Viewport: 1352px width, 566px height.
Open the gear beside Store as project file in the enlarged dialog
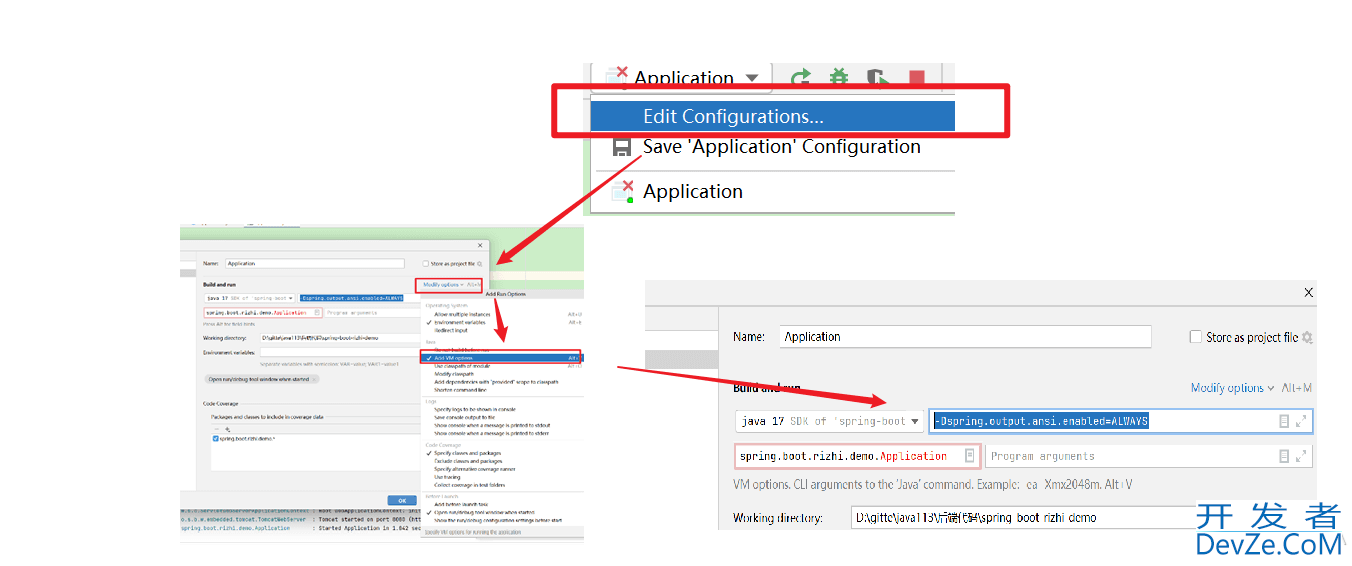[x=1307, y=338]
